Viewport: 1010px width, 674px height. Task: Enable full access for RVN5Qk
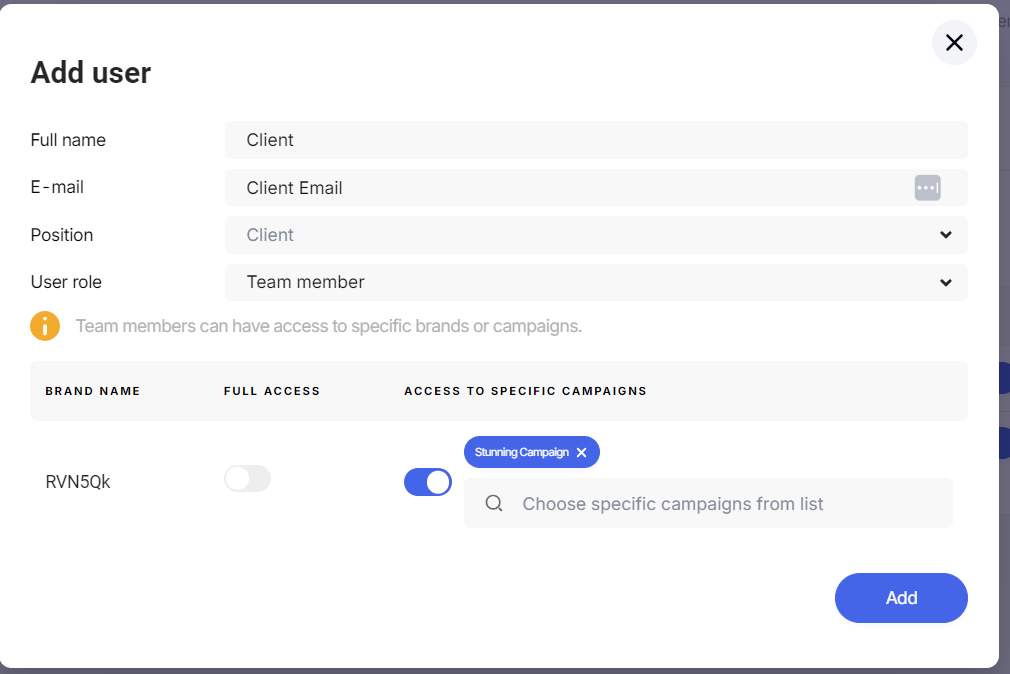click(x=247, y=479)
